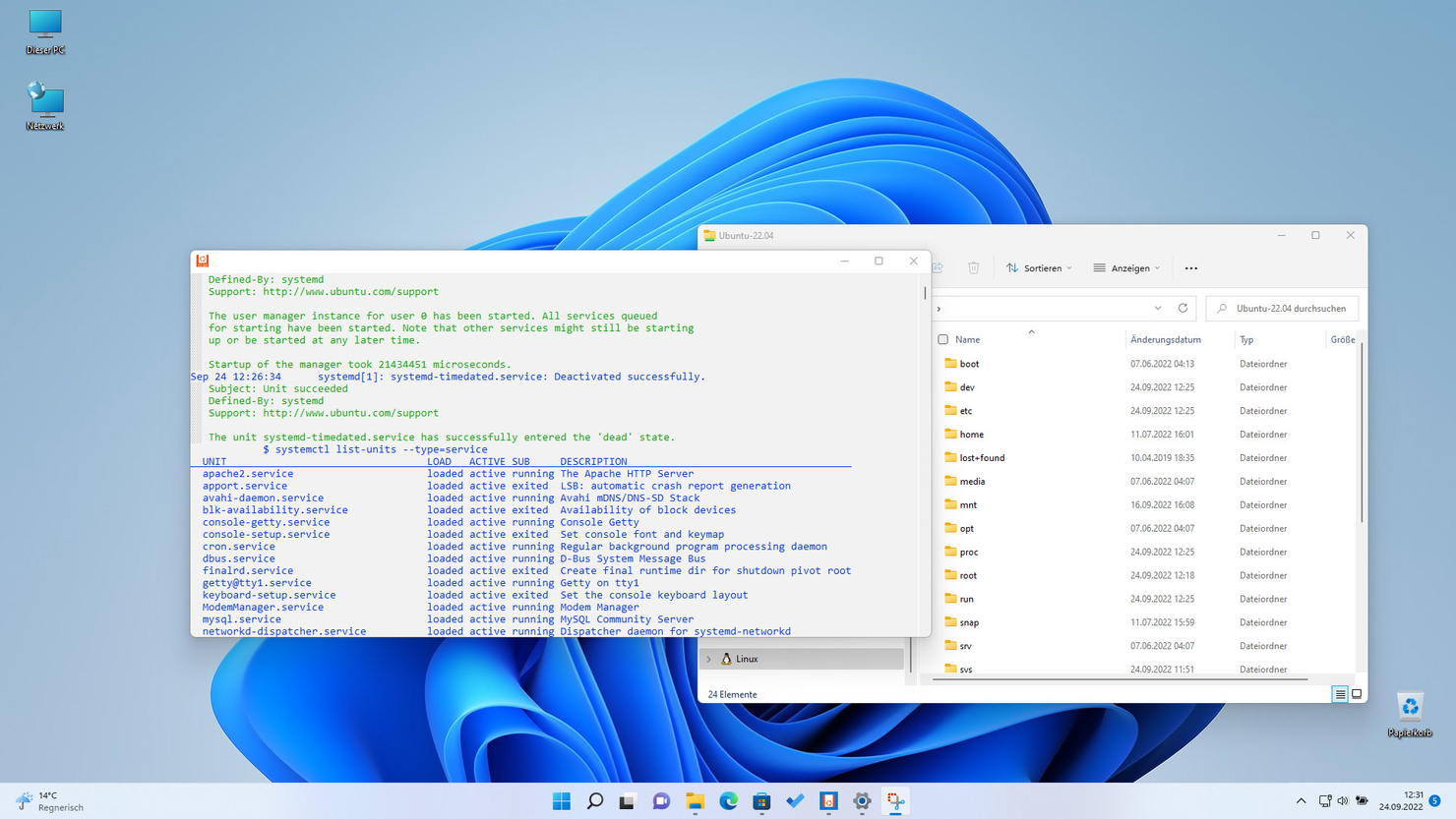Tick the select-all checkbox beside Name
Viewport: 1456px width, 819px height.
coord(942,339)
